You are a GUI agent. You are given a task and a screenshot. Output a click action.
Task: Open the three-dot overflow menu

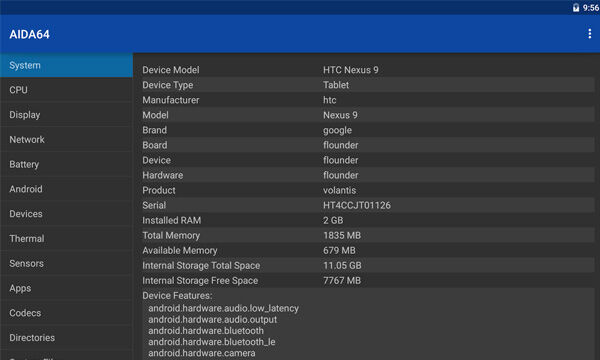pos(589,34)
